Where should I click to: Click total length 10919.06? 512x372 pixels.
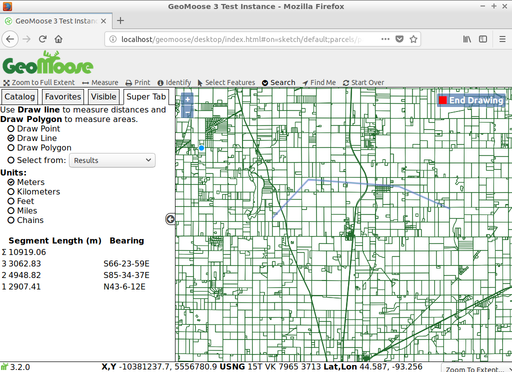[27, 252]
